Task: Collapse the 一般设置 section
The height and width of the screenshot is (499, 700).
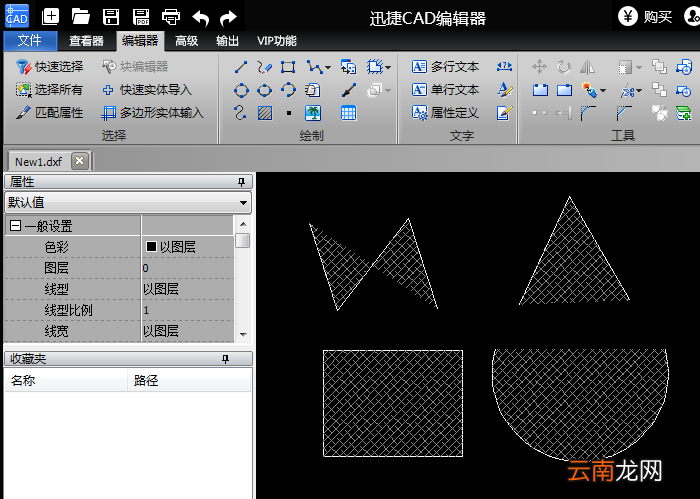Action: (x=15, y=226)
